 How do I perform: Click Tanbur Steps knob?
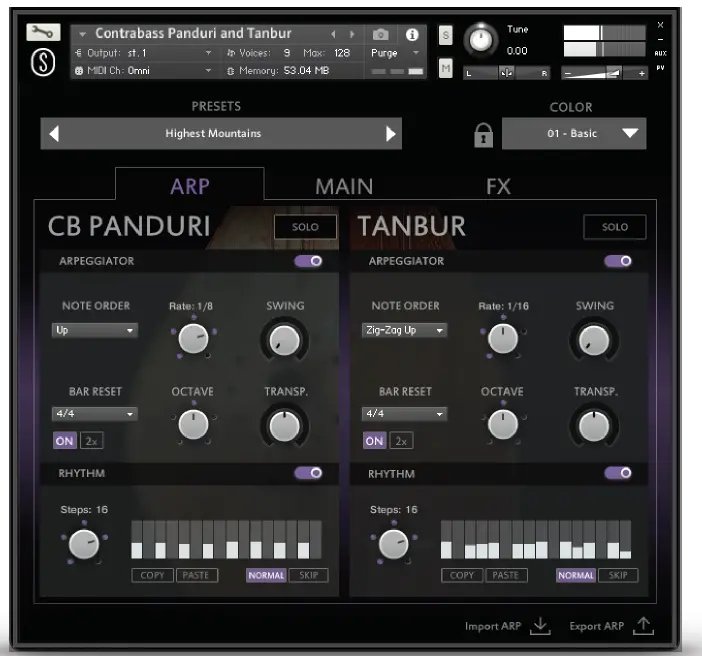[x=394, y=544]
